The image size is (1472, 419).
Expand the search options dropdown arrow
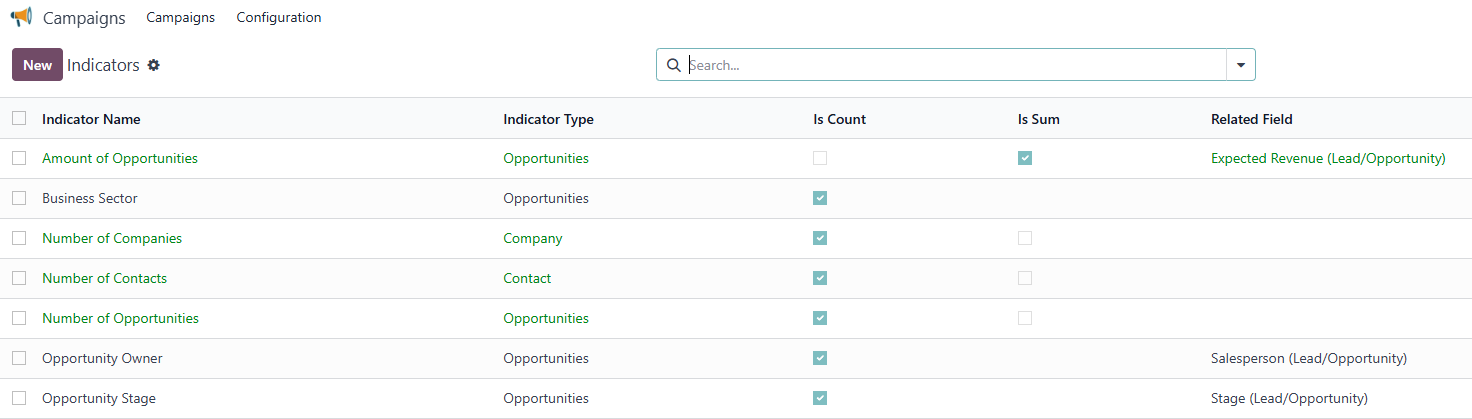tap(1240, 65)
